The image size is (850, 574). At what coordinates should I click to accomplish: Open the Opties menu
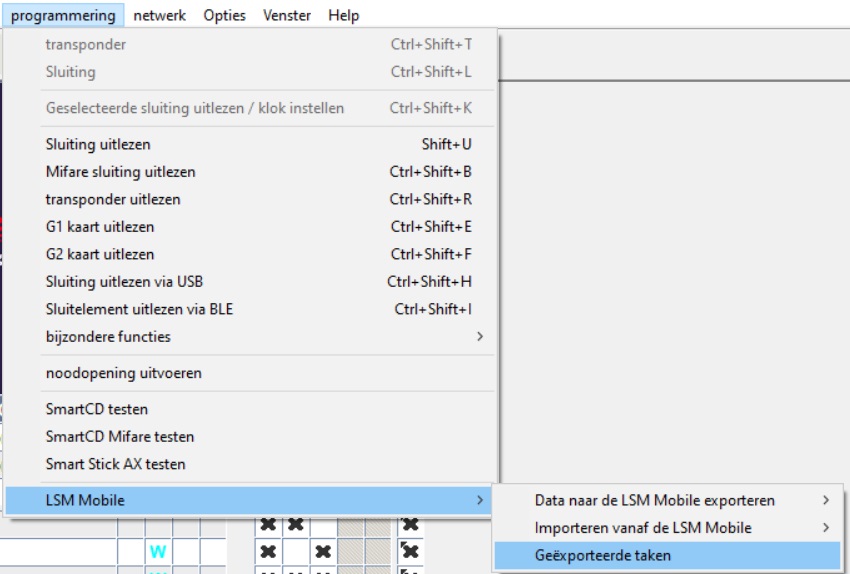(225, 15)
